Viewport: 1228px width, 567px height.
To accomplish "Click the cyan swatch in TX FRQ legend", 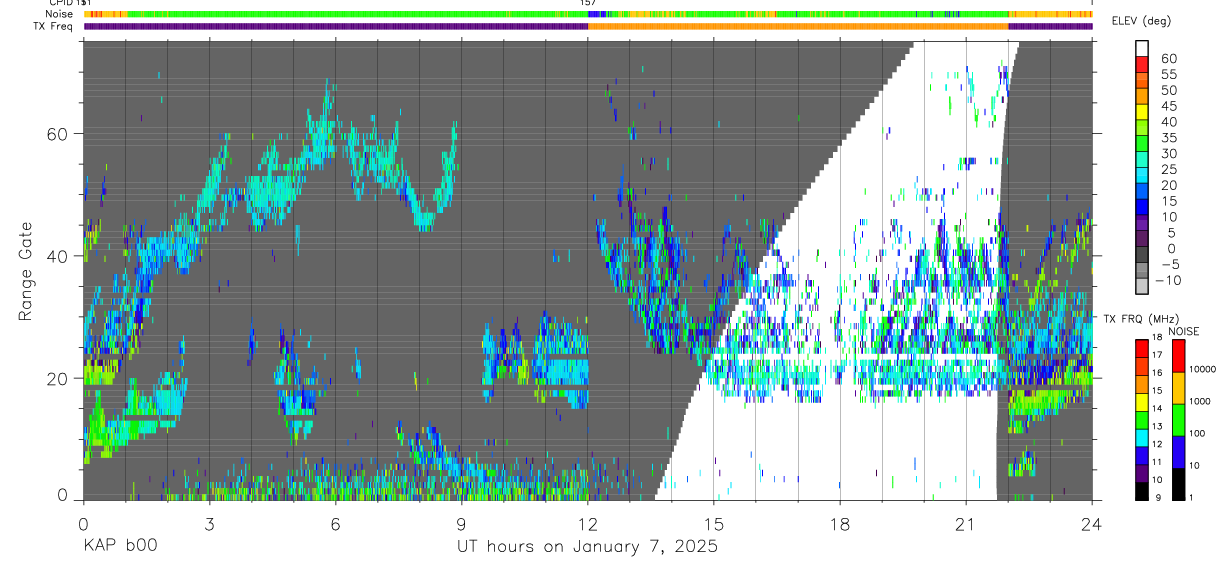I will point(1142,436).
